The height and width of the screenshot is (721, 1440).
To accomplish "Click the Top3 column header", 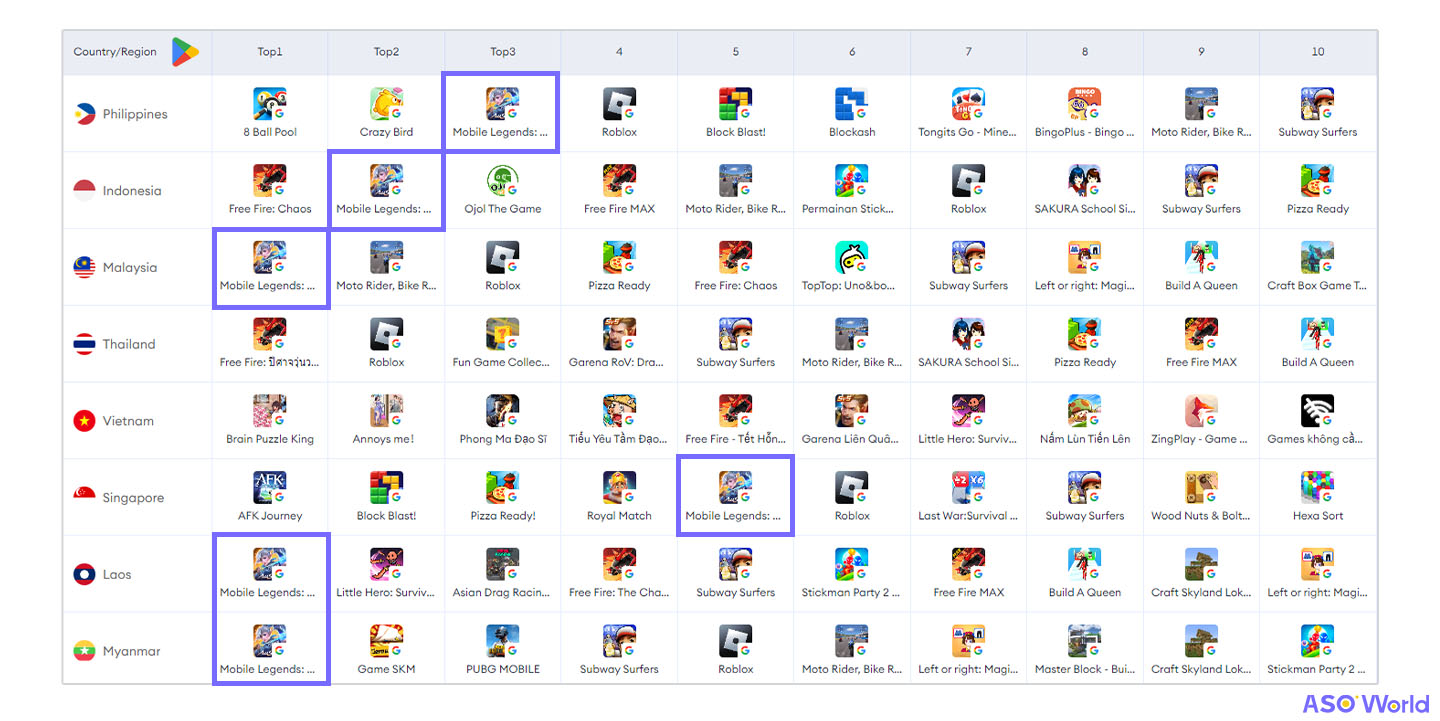I will click(x=502, y=52).
